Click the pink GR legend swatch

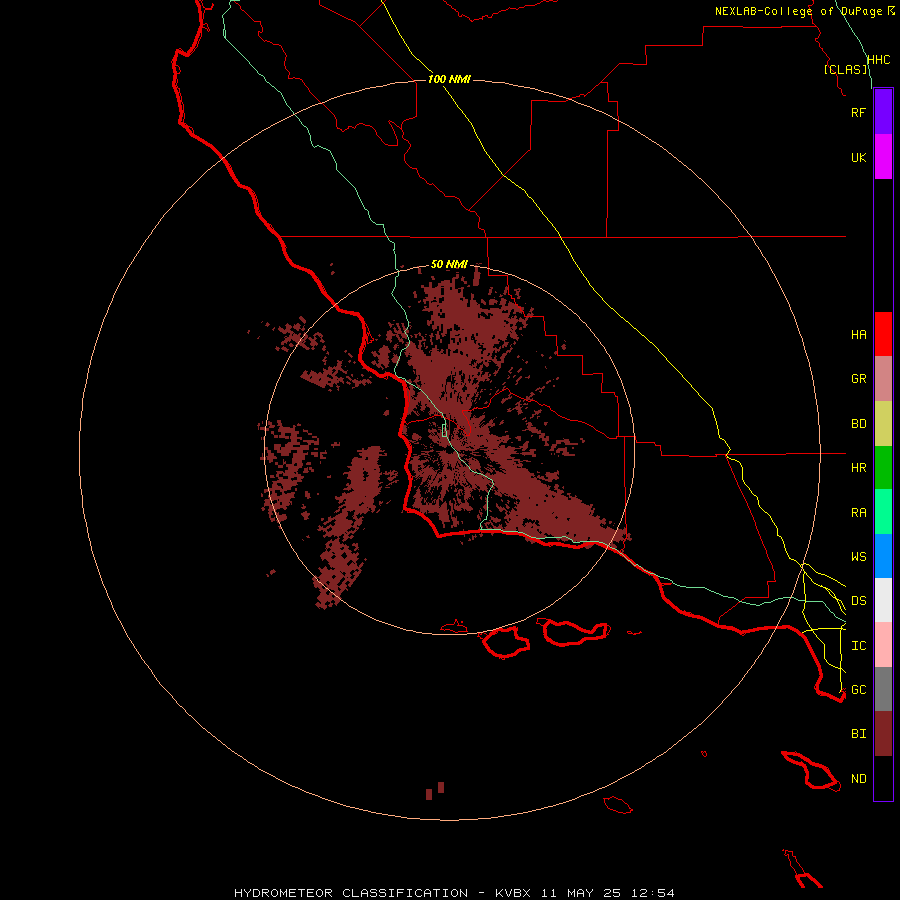tap(883, 379)
